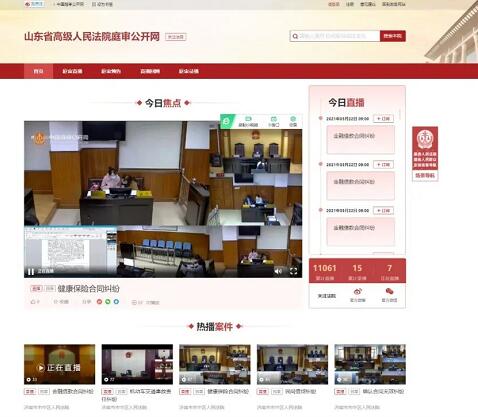Open the video in fullscreen mode

click(293, 271)
